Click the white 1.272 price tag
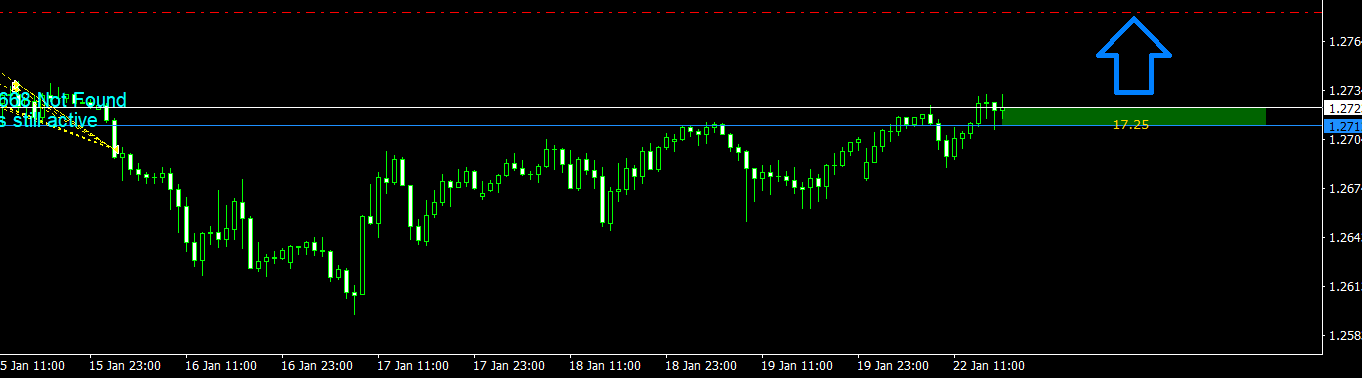The height and width of the screenshot is (378, 1362). coord(1342,107)
